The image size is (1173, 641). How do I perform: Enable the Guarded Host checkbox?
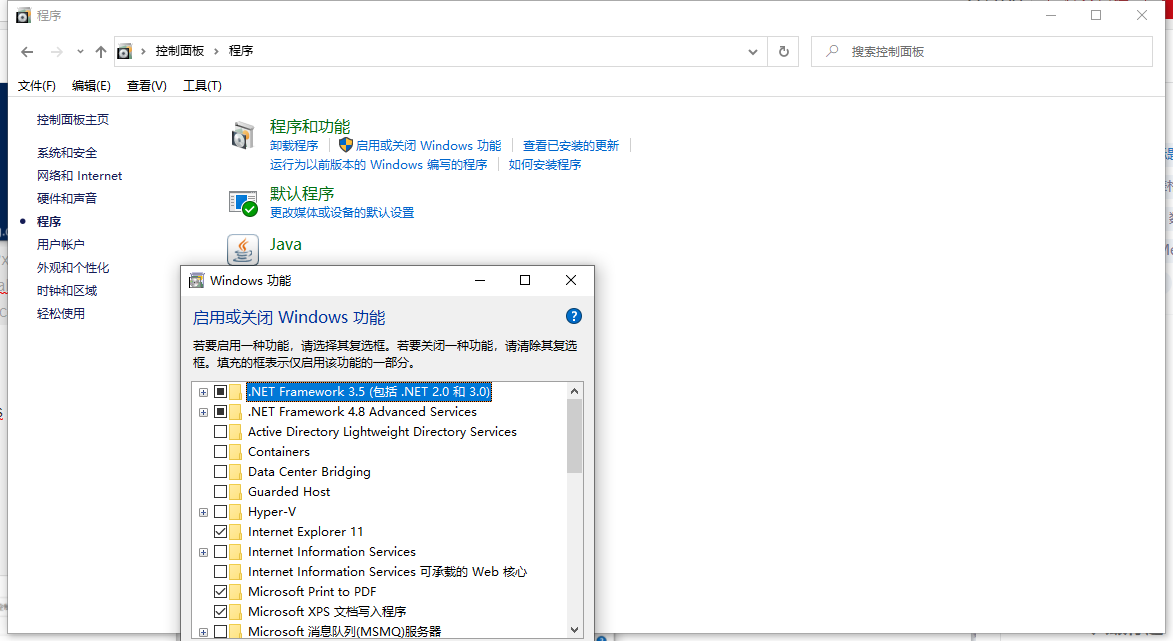point(221,491)
